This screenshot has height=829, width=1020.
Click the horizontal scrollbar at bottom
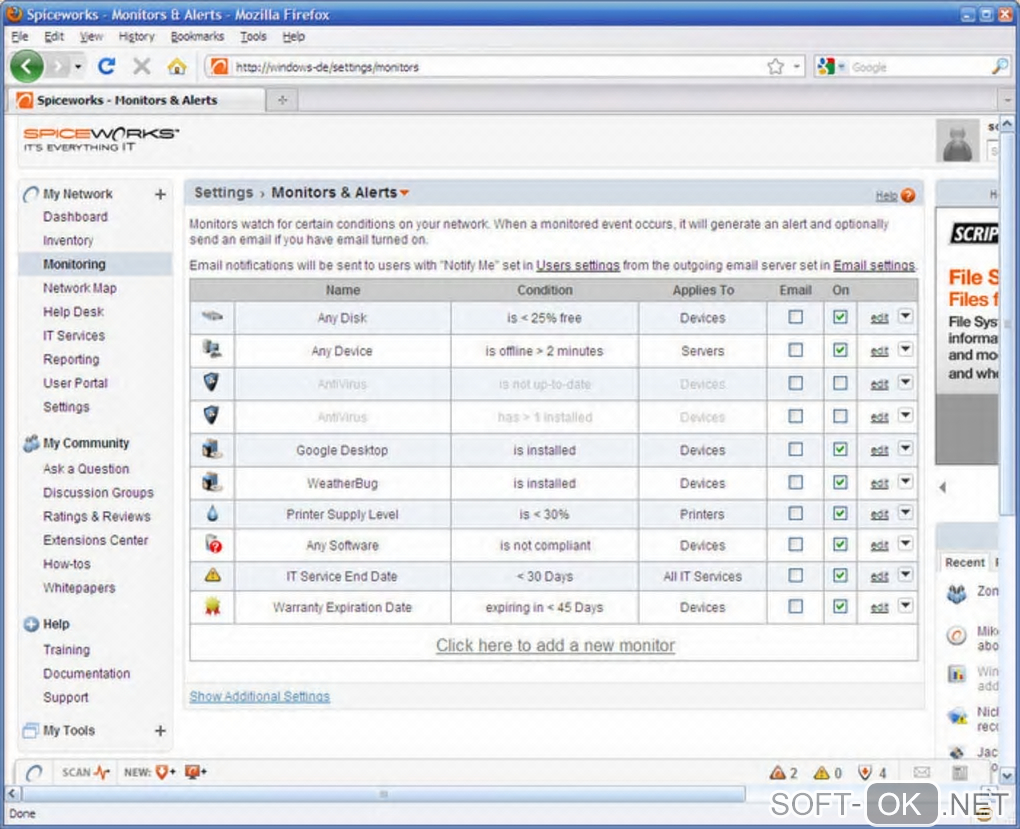tap(384, 794)
